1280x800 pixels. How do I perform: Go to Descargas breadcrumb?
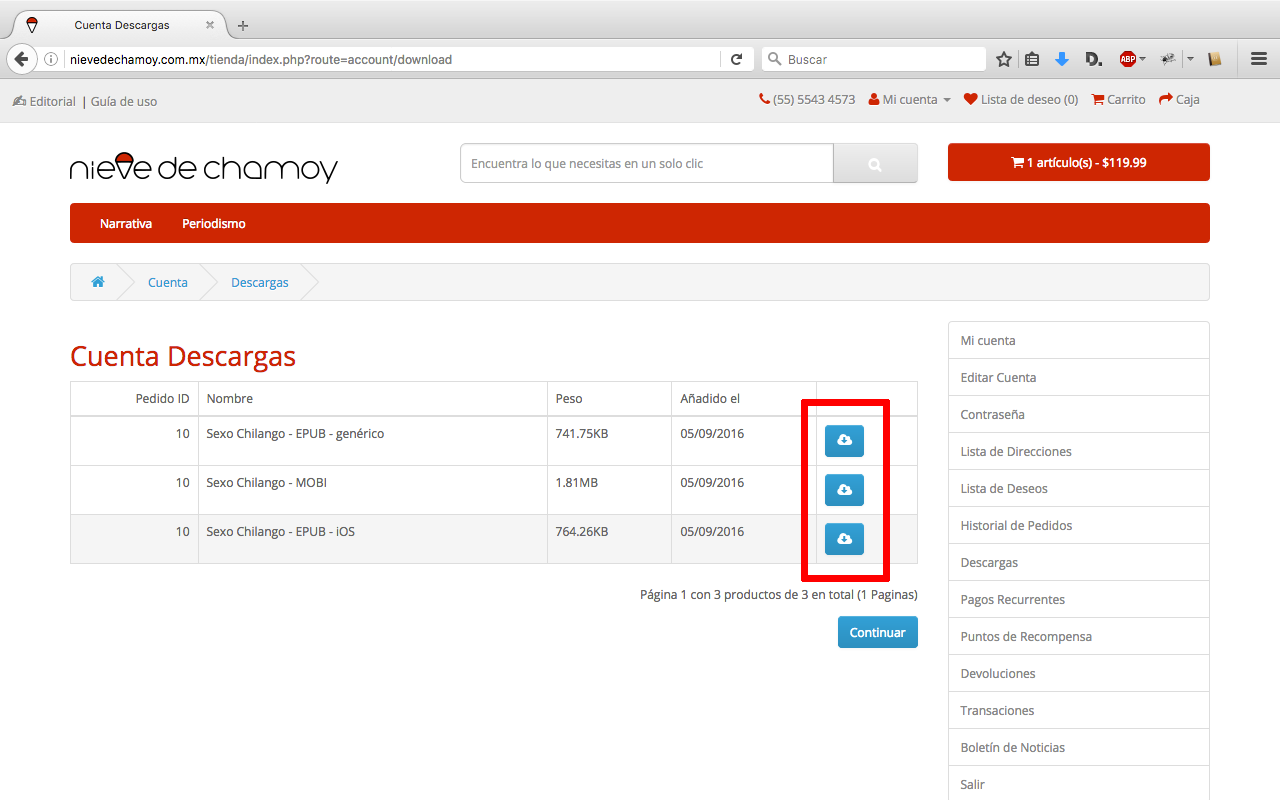(260, 282)
